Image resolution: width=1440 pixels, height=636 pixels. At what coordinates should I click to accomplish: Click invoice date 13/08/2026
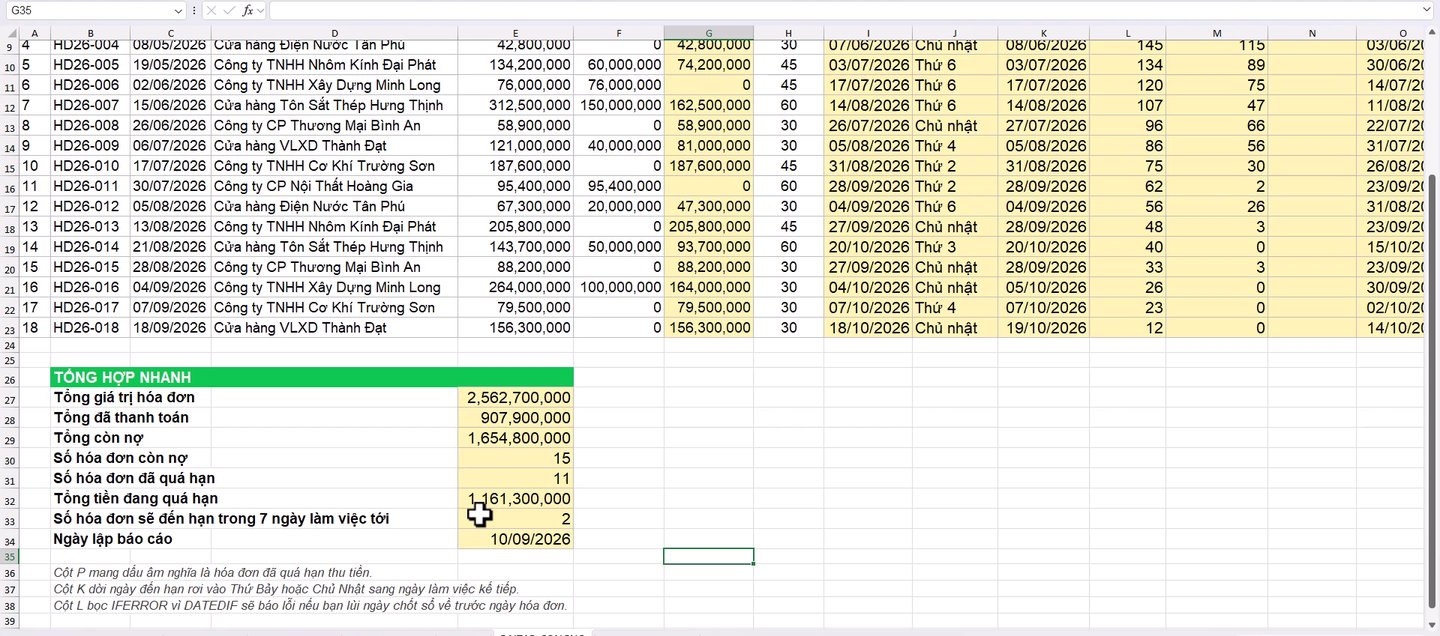click(170, 227)
